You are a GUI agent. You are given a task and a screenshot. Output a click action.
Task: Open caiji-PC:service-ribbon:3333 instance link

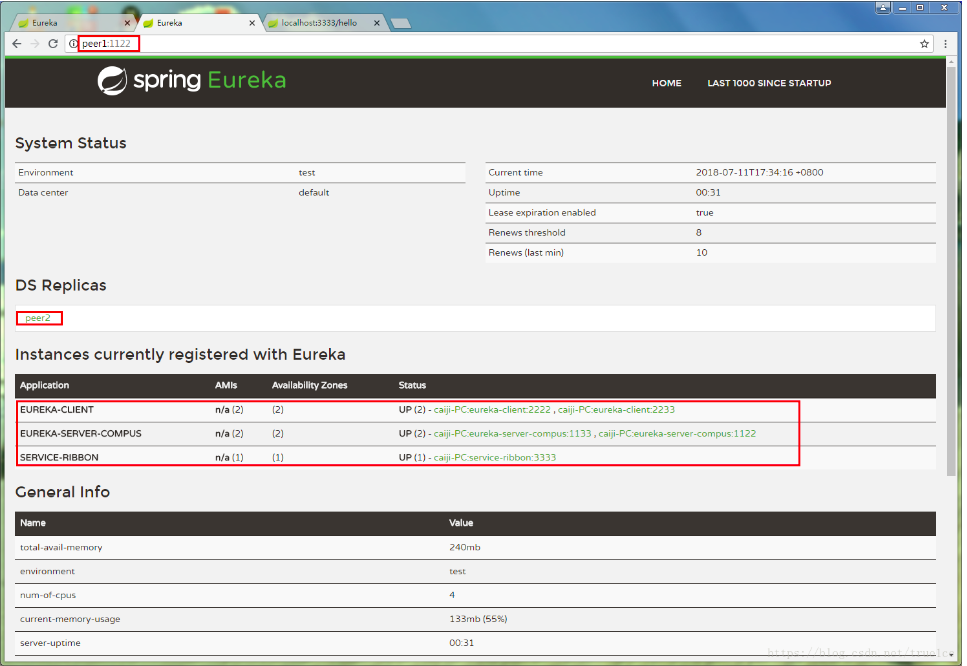click(x=495, y=458)
